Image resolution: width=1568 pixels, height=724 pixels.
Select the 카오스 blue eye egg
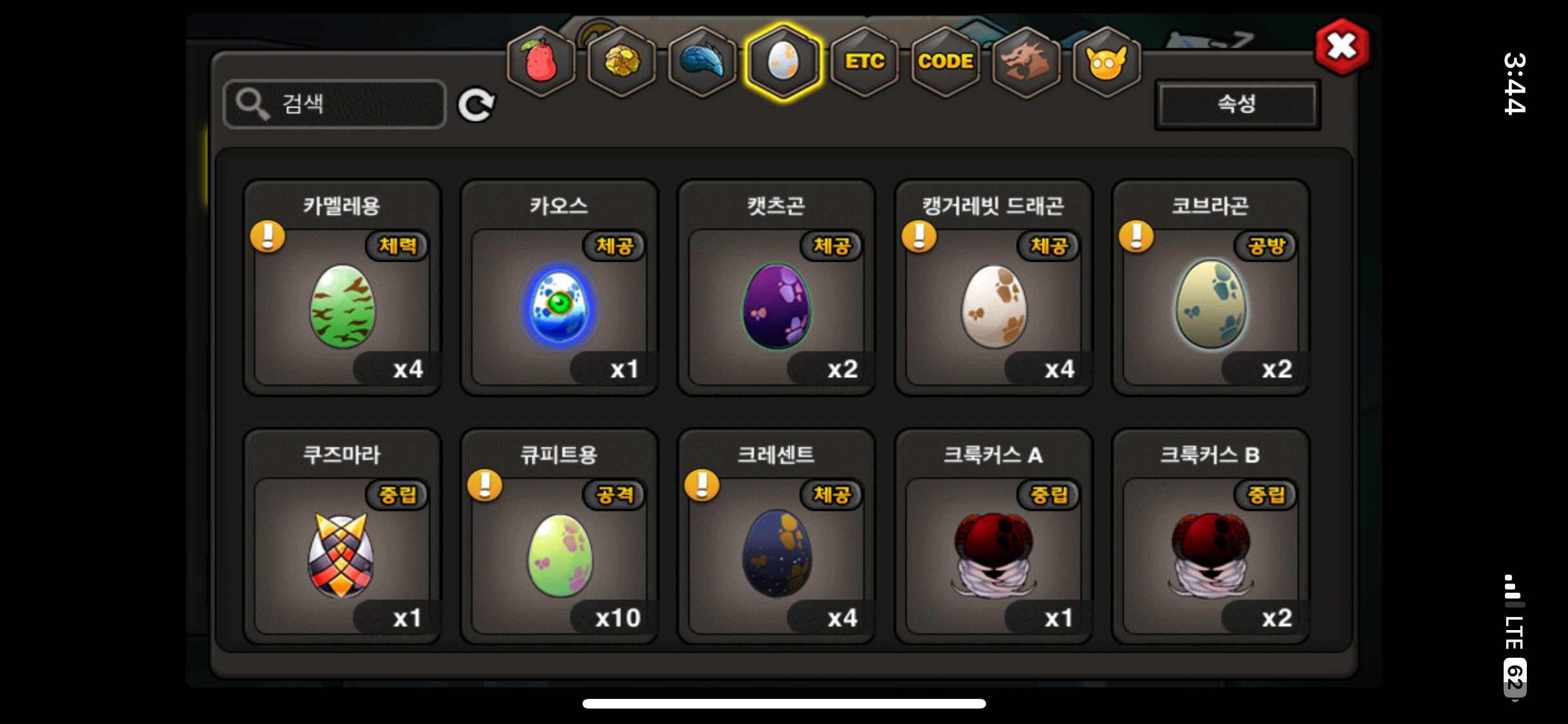tap(559, 288)
